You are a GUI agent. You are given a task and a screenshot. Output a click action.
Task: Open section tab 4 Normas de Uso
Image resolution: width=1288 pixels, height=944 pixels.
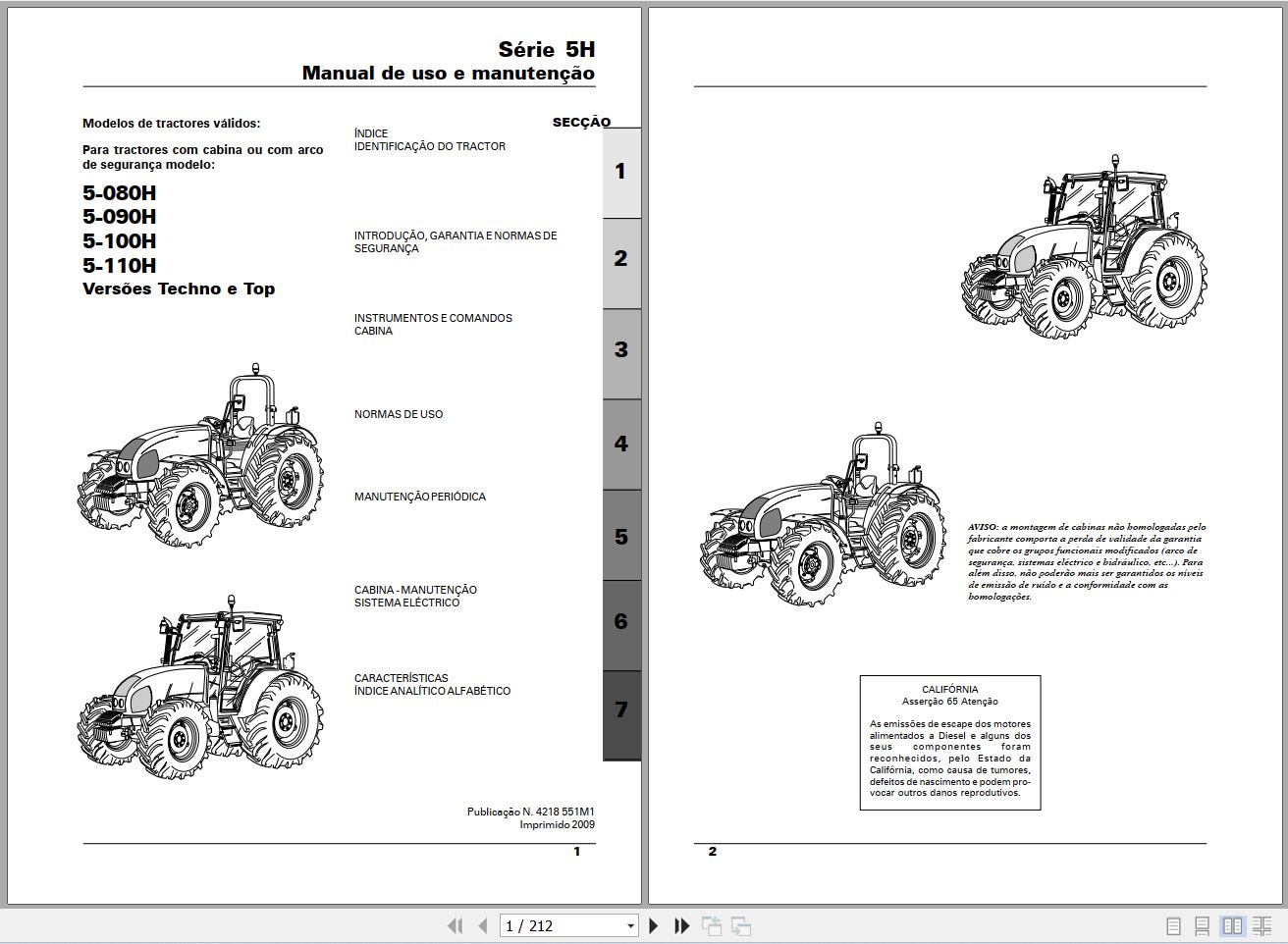[620, 444]
